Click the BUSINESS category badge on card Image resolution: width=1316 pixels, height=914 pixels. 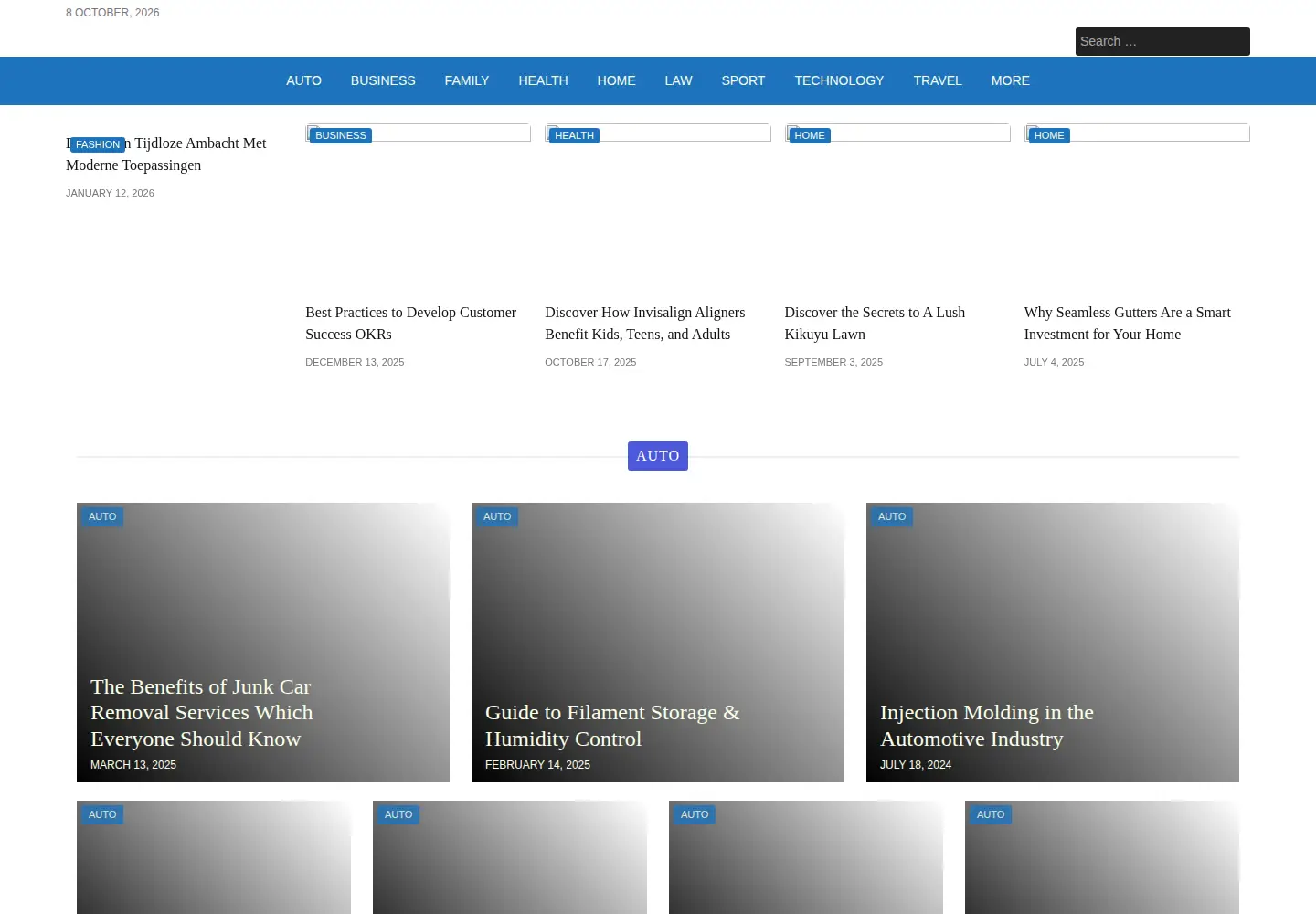tap(341, 135)
